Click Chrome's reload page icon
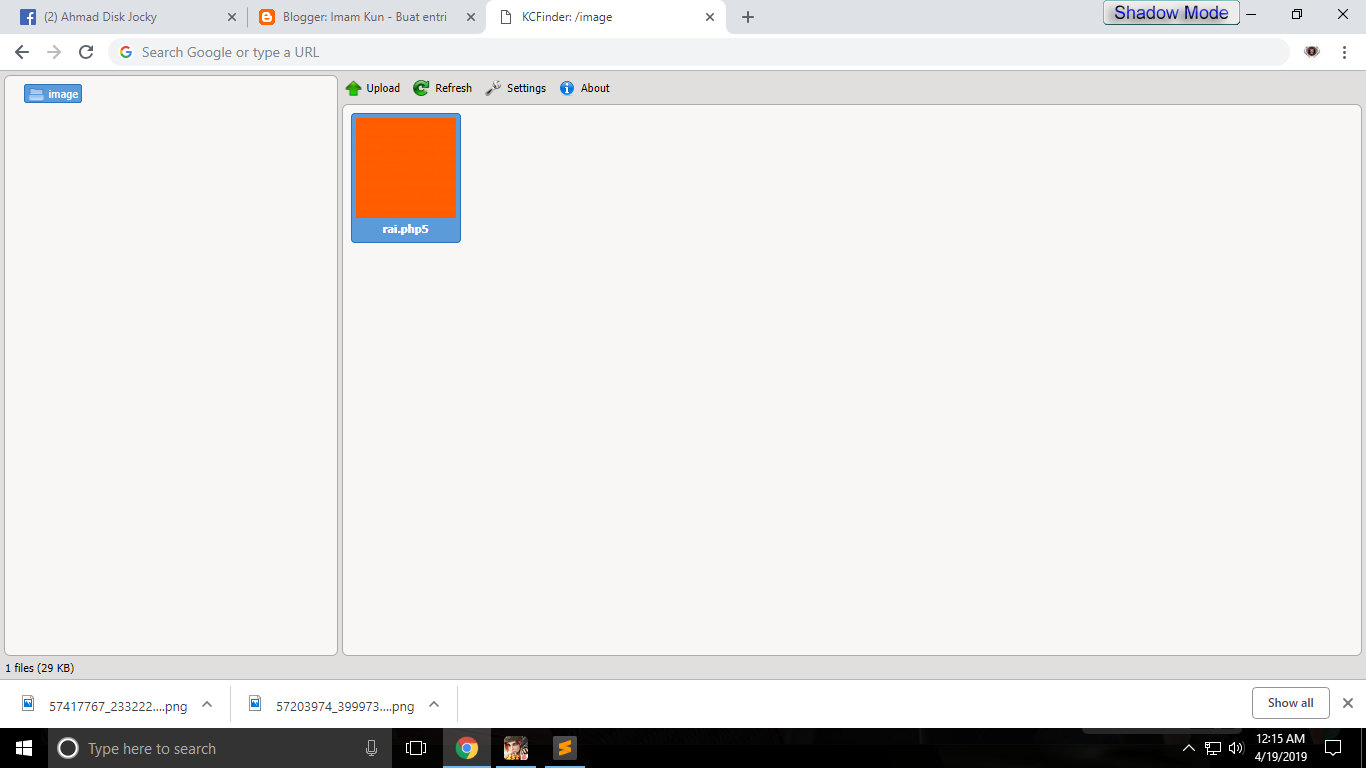The width and height of the screenshot is (1366, 768). pyautogui.click(x=85, y=51)
